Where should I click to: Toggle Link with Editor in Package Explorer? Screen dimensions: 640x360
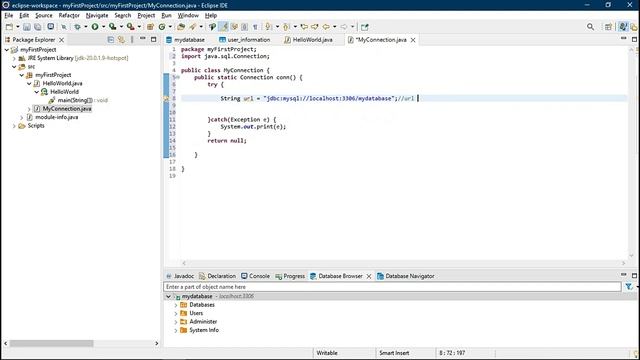pyautogui.click(x=121, y=40)
